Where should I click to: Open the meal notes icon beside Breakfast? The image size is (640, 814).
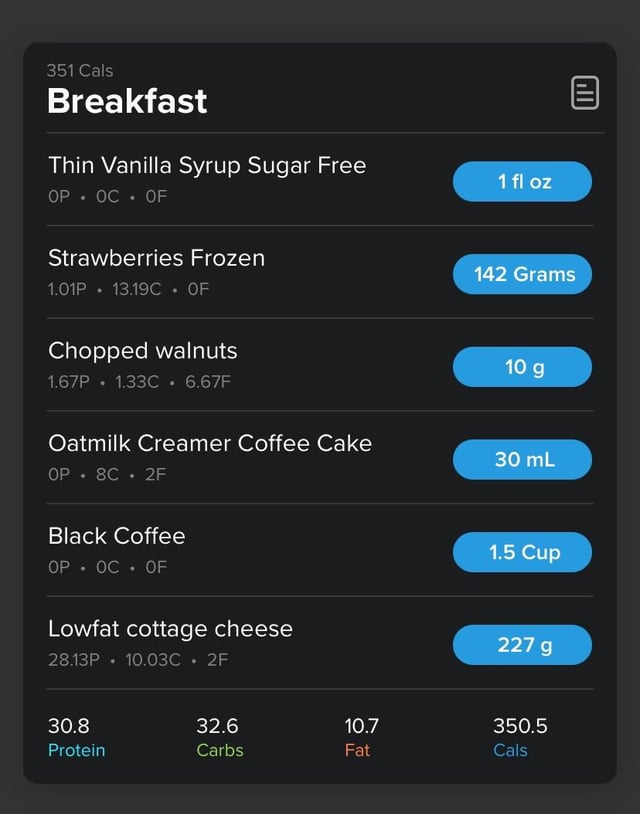pyautogui.click(x=585, y=93)
